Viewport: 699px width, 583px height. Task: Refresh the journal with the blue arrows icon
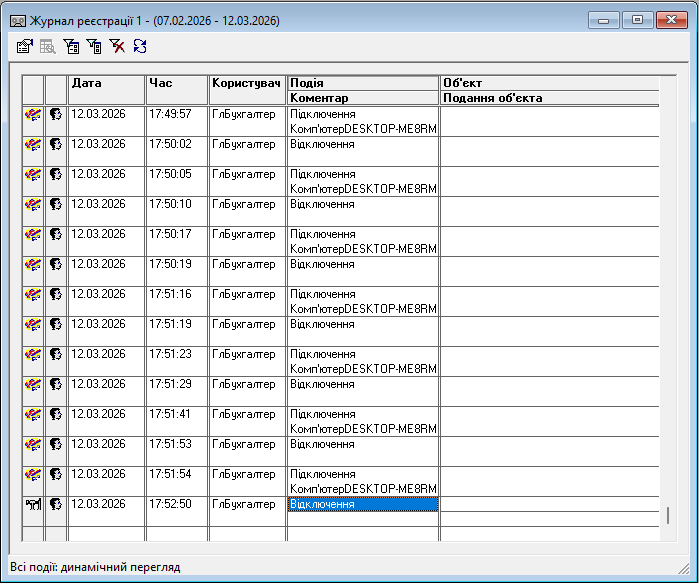pyautogui.click(x=140, y=46)
